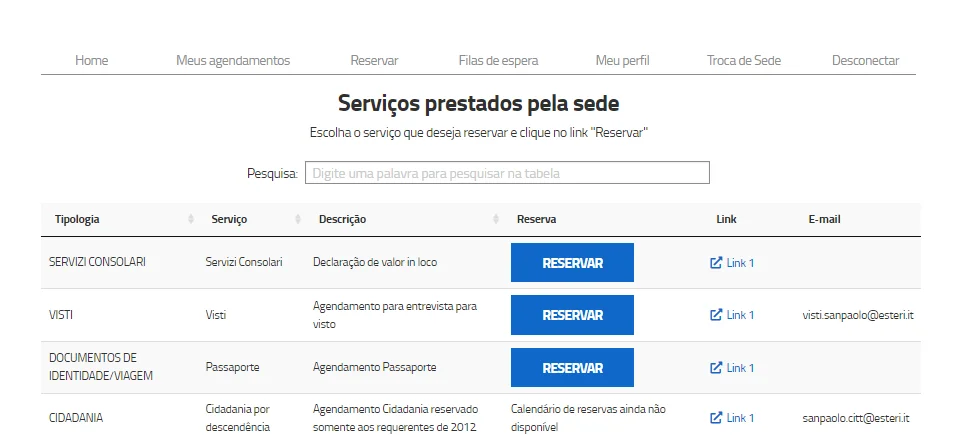Click external link icon in Visti row
The image size is (964, 435).
point(716,315)
